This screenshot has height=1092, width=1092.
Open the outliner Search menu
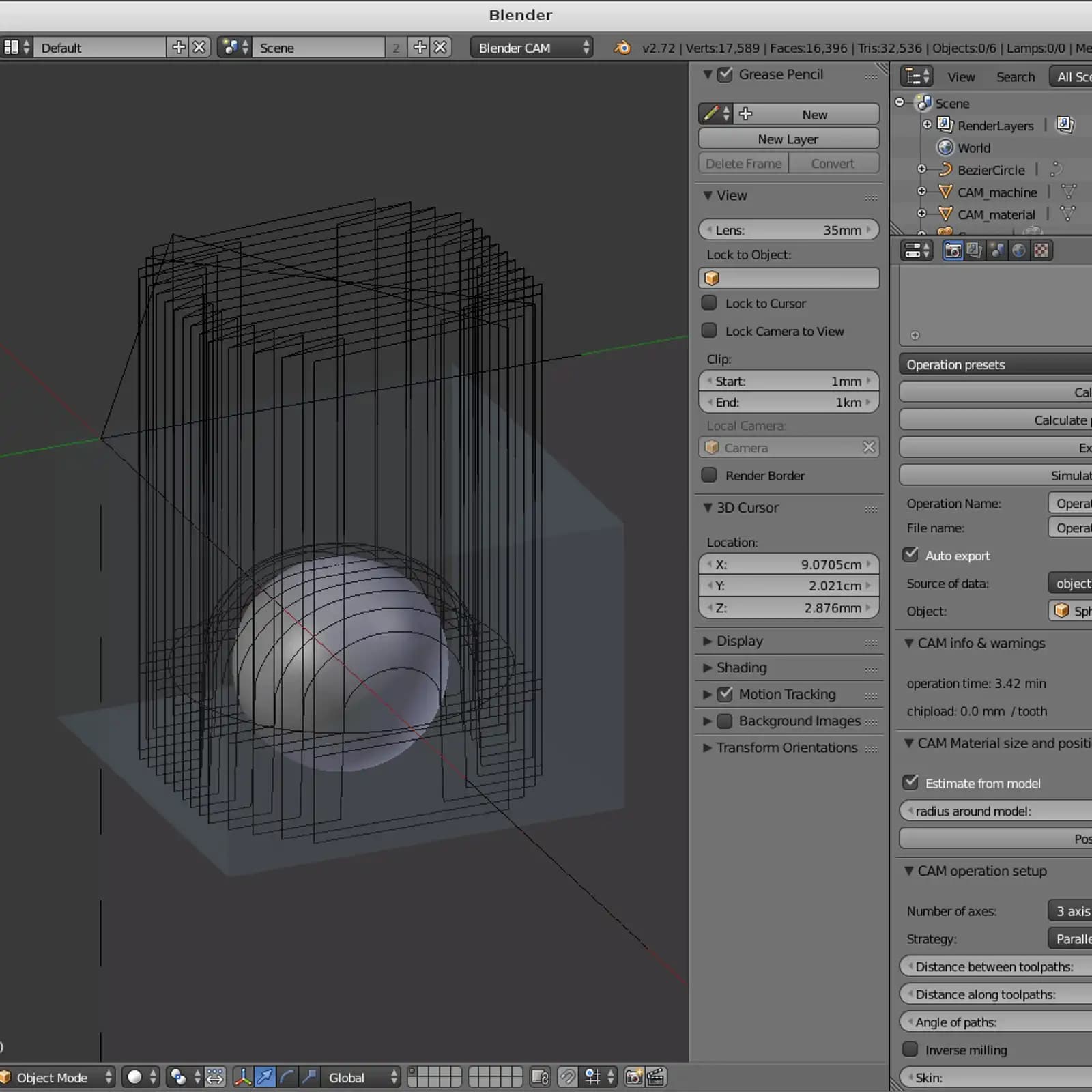coord(1015,76)
